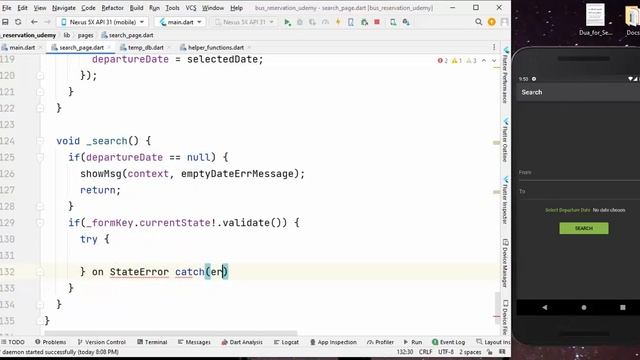
Task: Toggle the fold marker at line 124
Action: tap(40, 141)
